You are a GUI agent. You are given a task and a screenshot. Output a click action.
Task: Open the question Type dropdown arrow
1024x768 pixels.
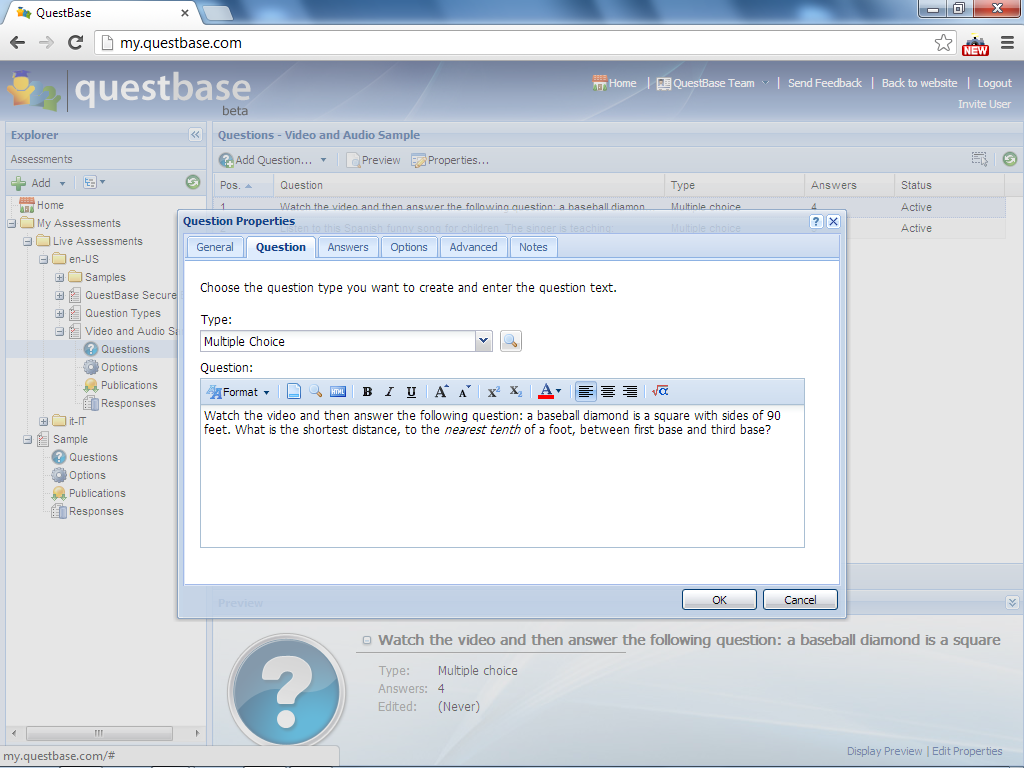pyautogui.click(x=483, y=341)
